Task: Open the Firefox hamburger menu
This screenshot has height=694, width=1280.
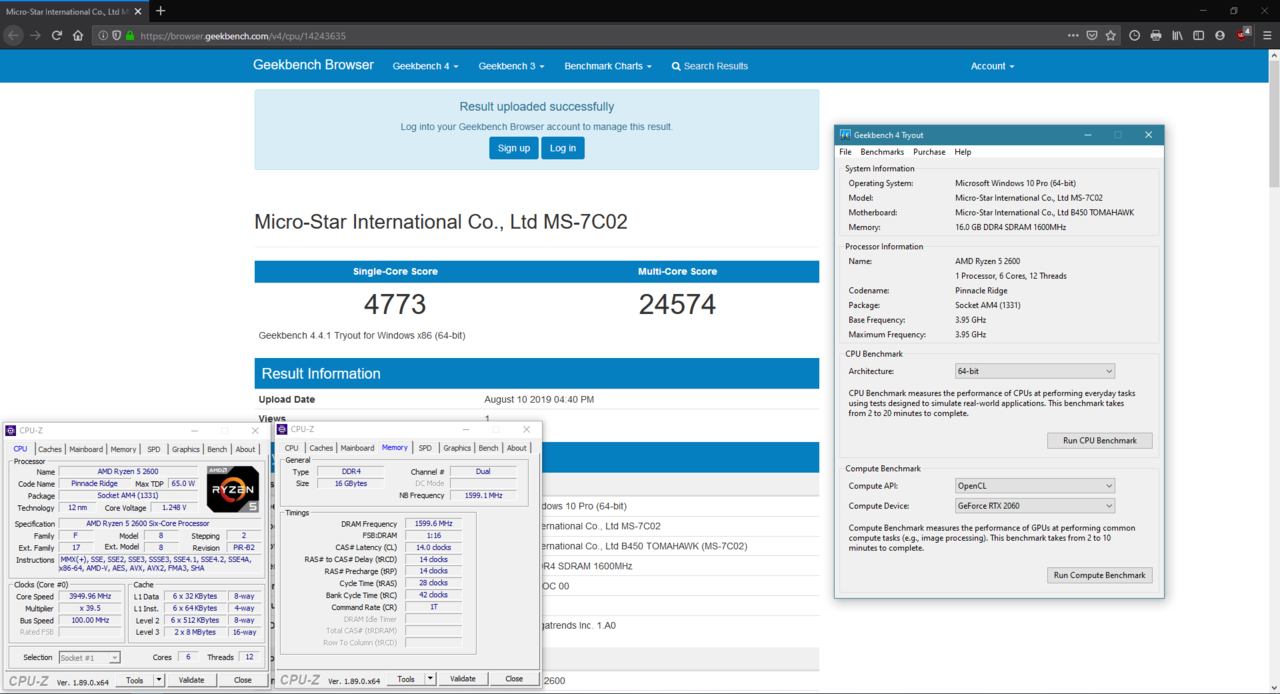Action: pos(1267,35)
